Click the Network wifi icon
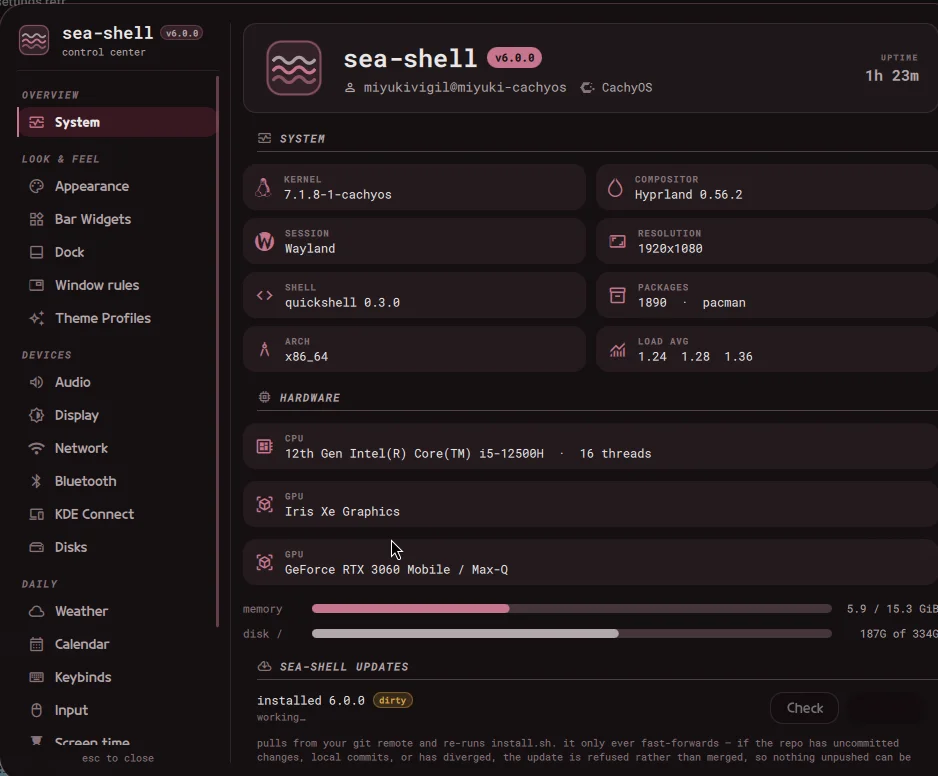Image resolution: width=938 pixels, height=776 pixels. click(36, 448)
